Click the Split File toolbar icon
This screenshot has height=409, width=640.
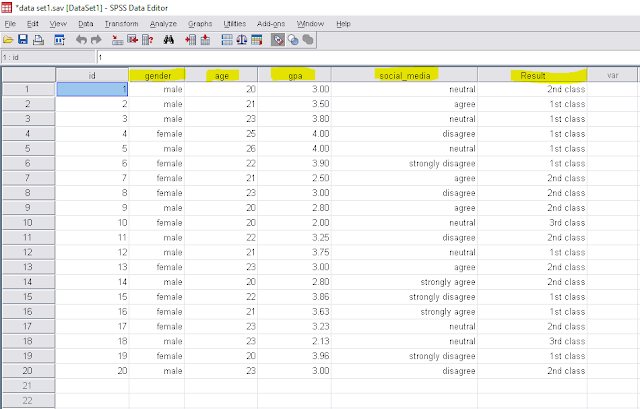227,40
